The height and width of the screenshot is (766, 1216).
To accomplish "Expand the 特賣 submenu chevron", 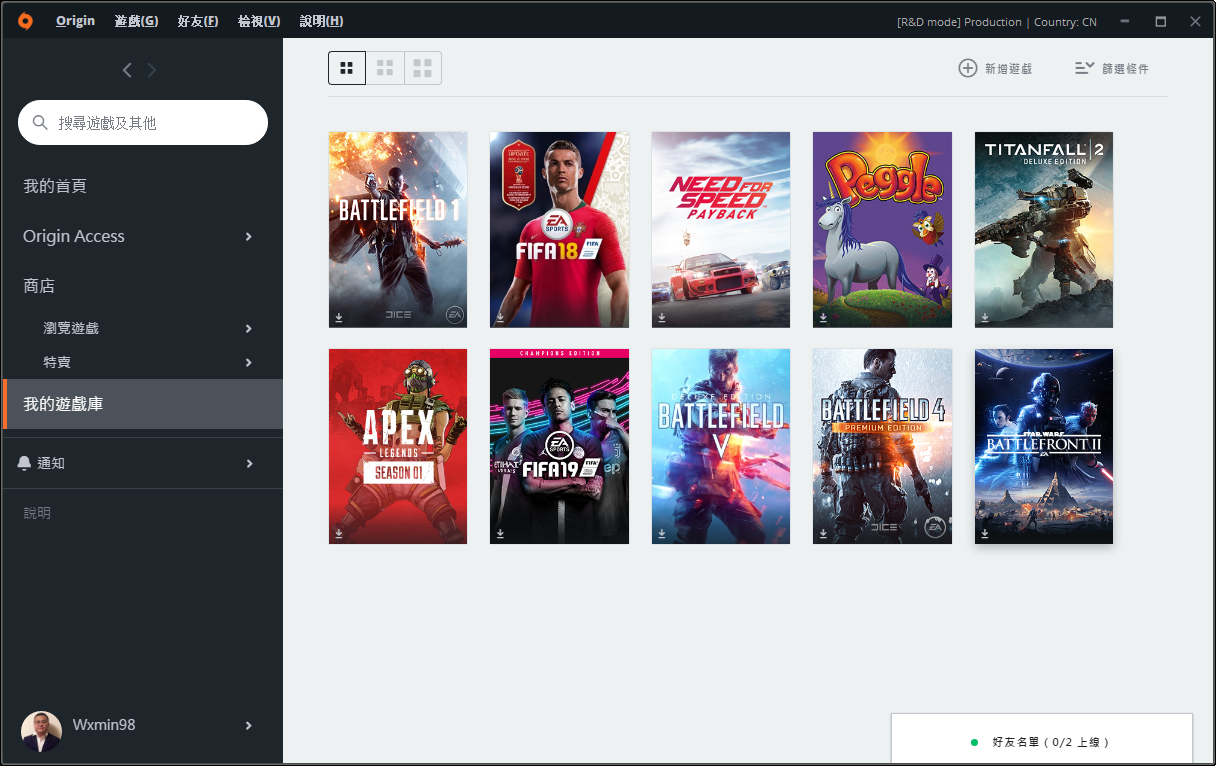I will click(x=249, y=362).
